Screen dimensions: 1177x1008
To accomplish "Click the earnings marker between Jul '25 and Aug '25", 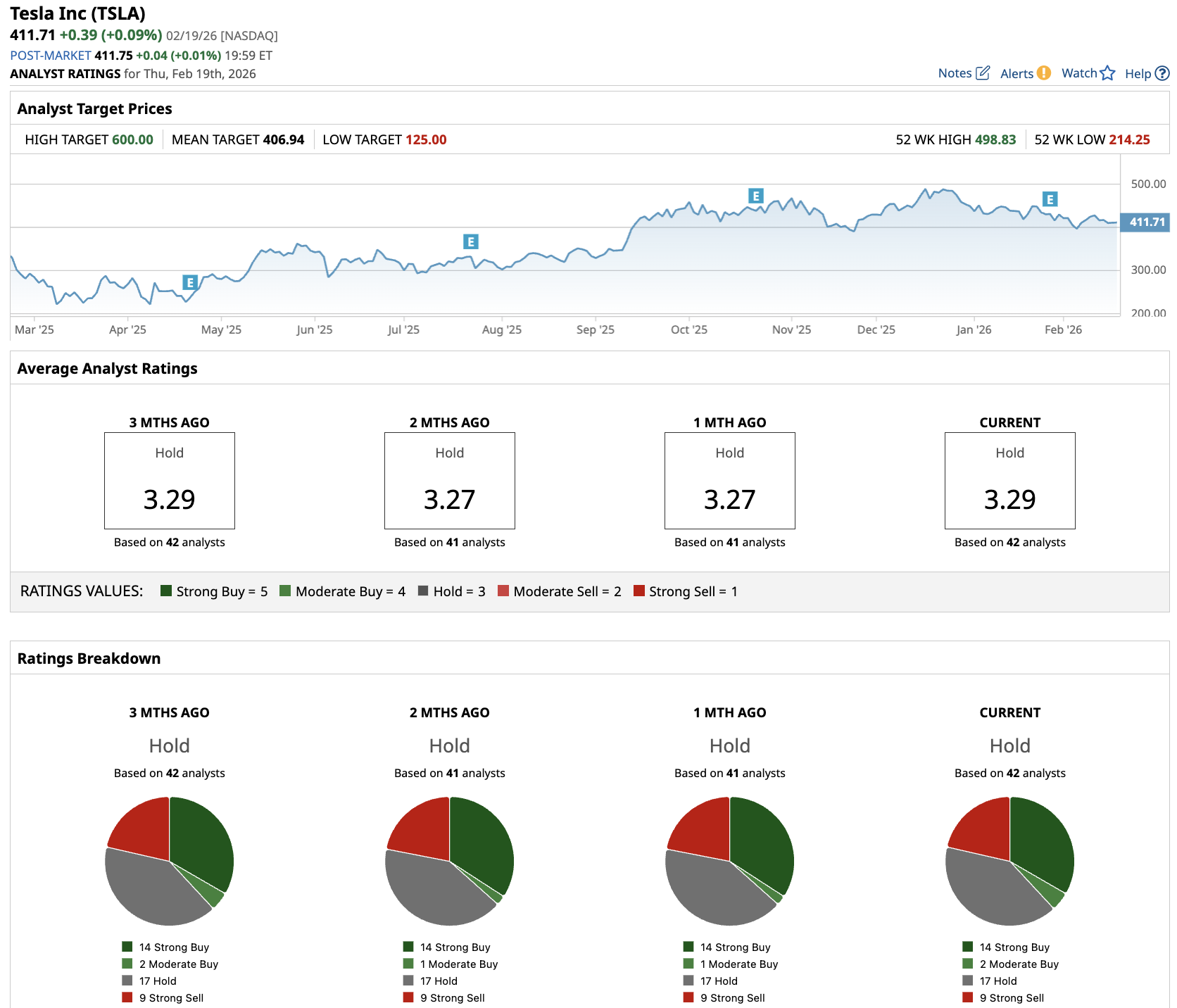I will 471,241.
